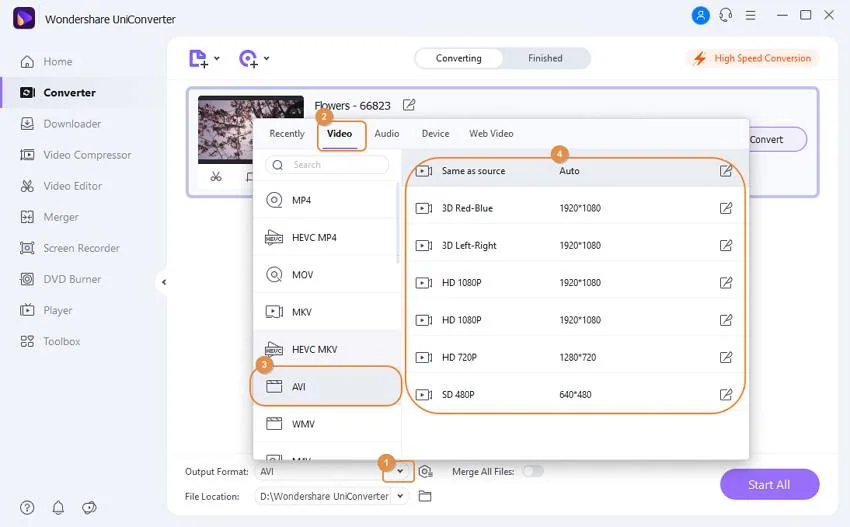This screenshot has width=850, height=527.
Task: Click the Add Files icon
Action: (x=198, y=59)
